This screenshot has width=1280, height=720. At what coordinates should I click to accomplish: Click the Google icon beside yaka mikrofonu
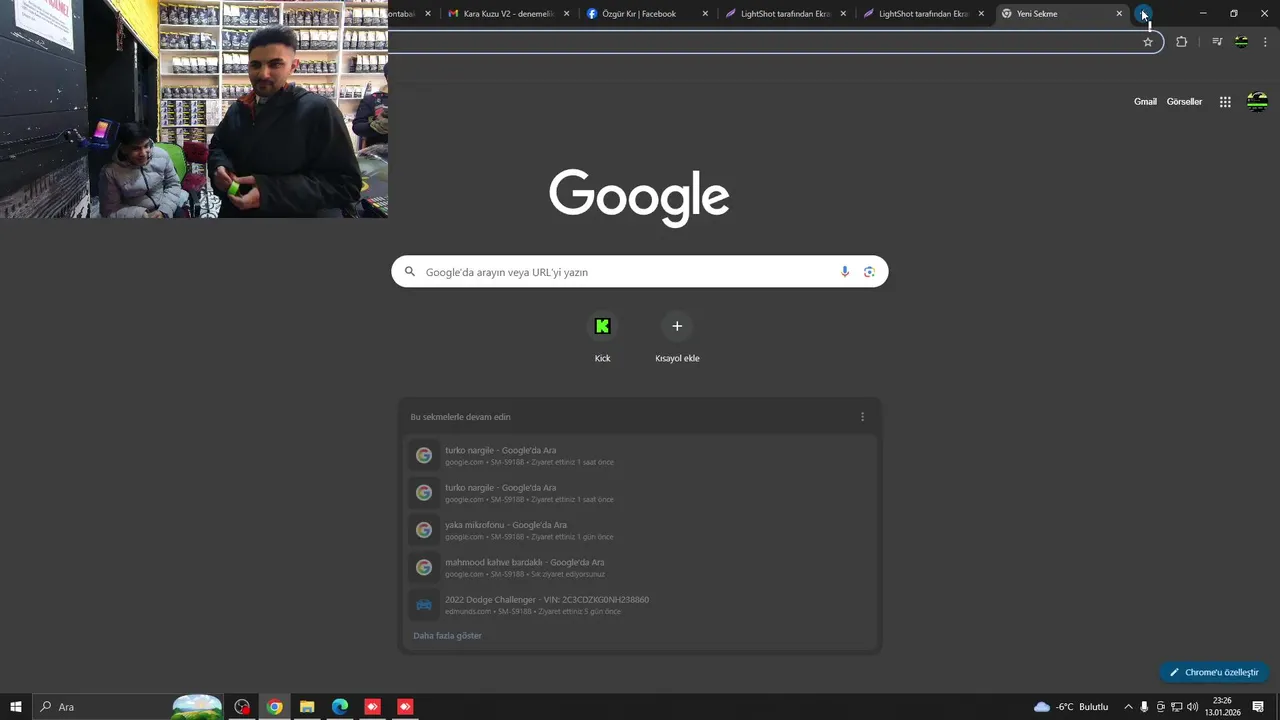[x=424, y=530]
